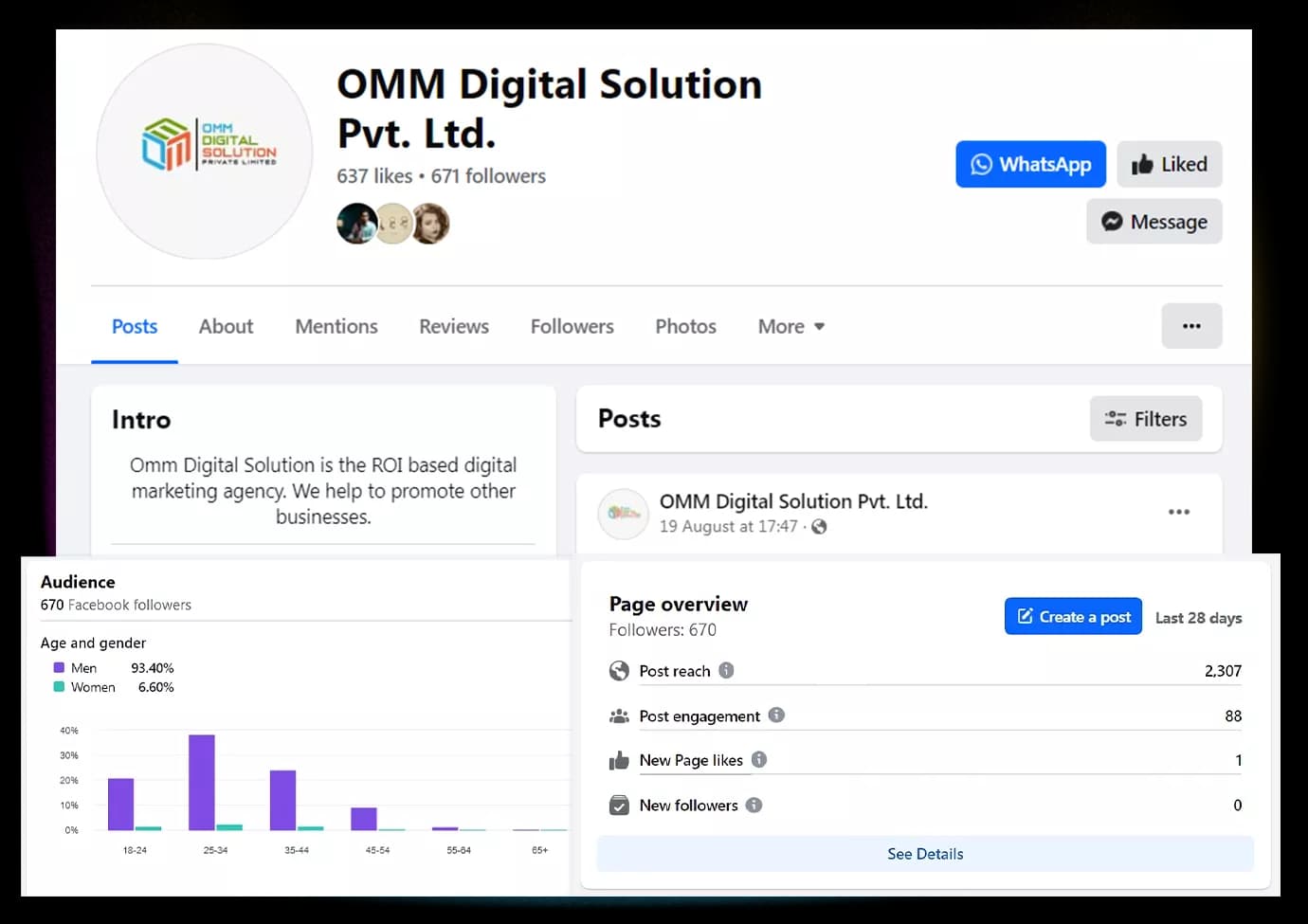Click the globe privacy icon on the post

[819, 527]
